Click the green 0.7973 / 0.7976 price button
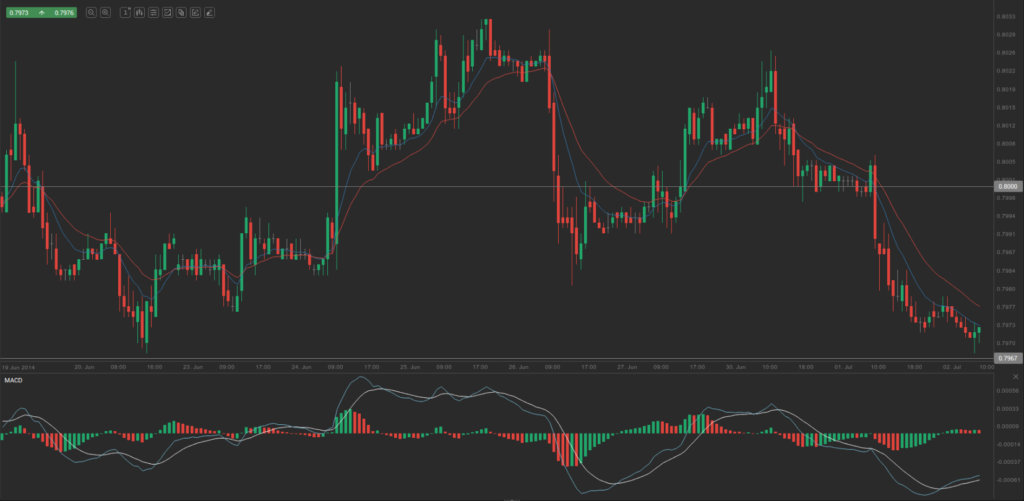Screen dimensions: 1024x501 [x=40, y=13]
